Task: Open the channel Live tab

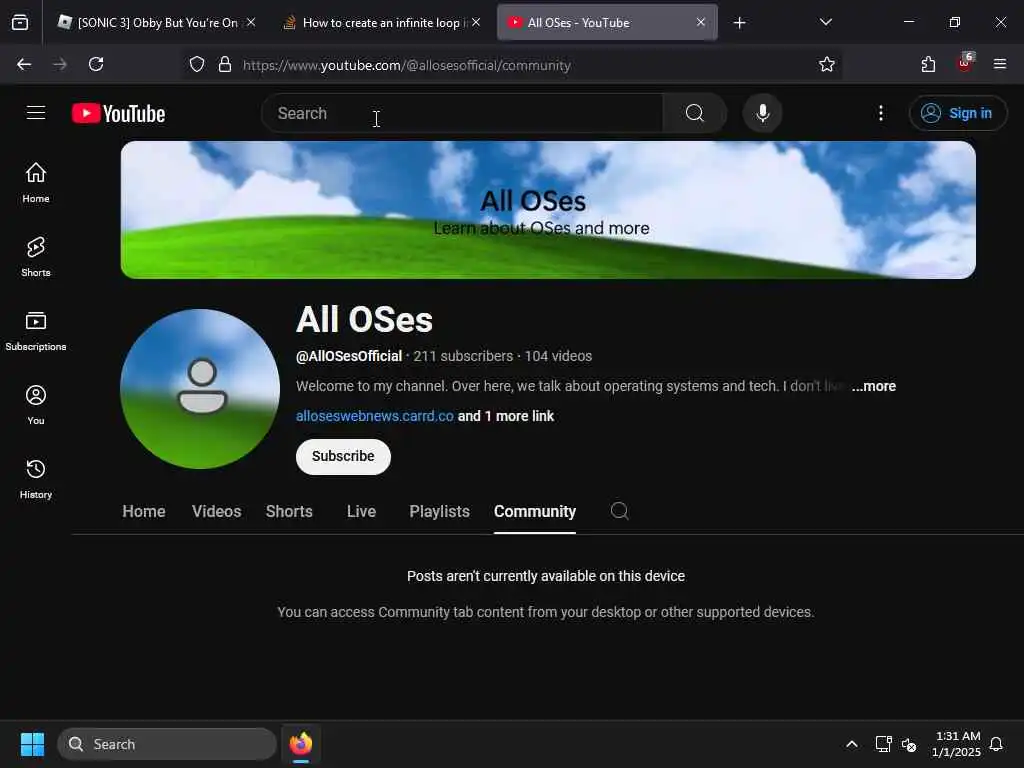Action: [361, 511]
